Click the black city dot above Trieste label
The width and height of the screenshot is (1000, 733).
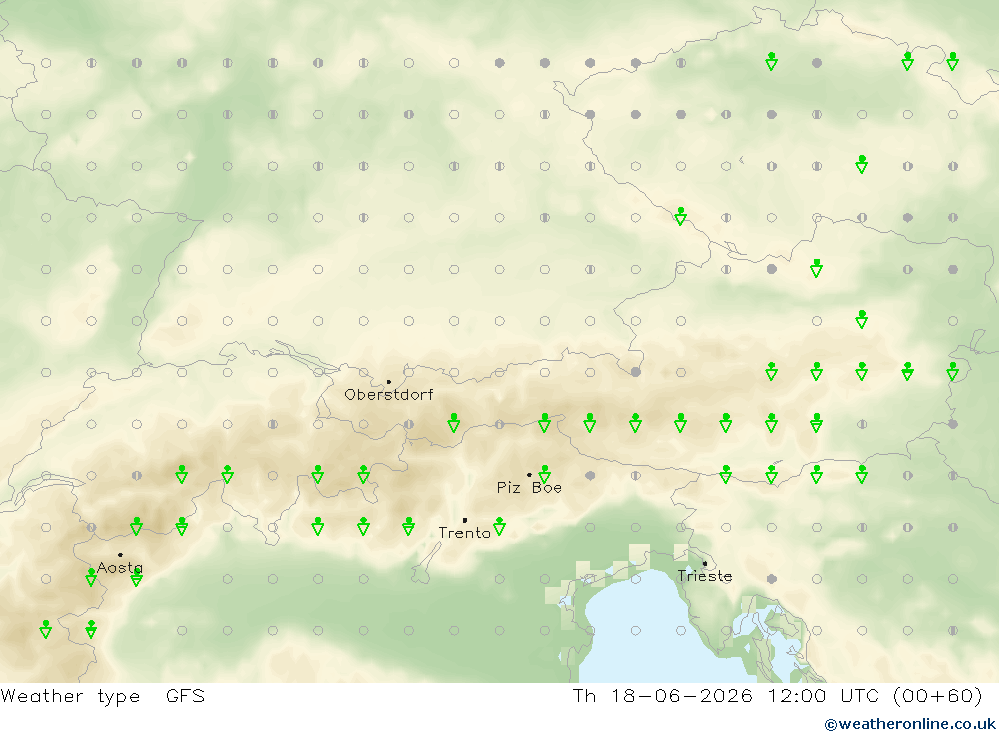pos(705,563)
